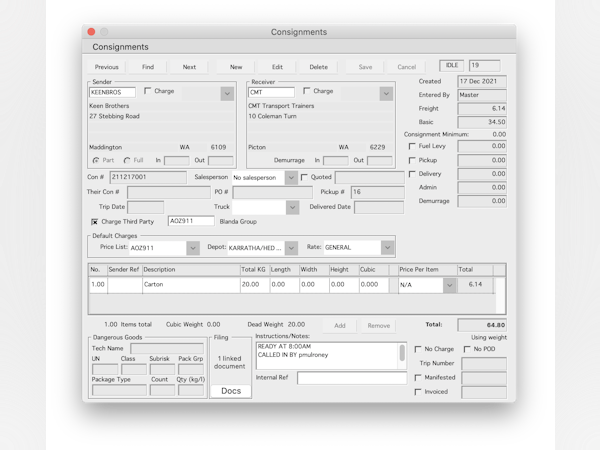The image size is (600, 450).
Task: Open the Truck dropdown
Action: tap(293, 207)
